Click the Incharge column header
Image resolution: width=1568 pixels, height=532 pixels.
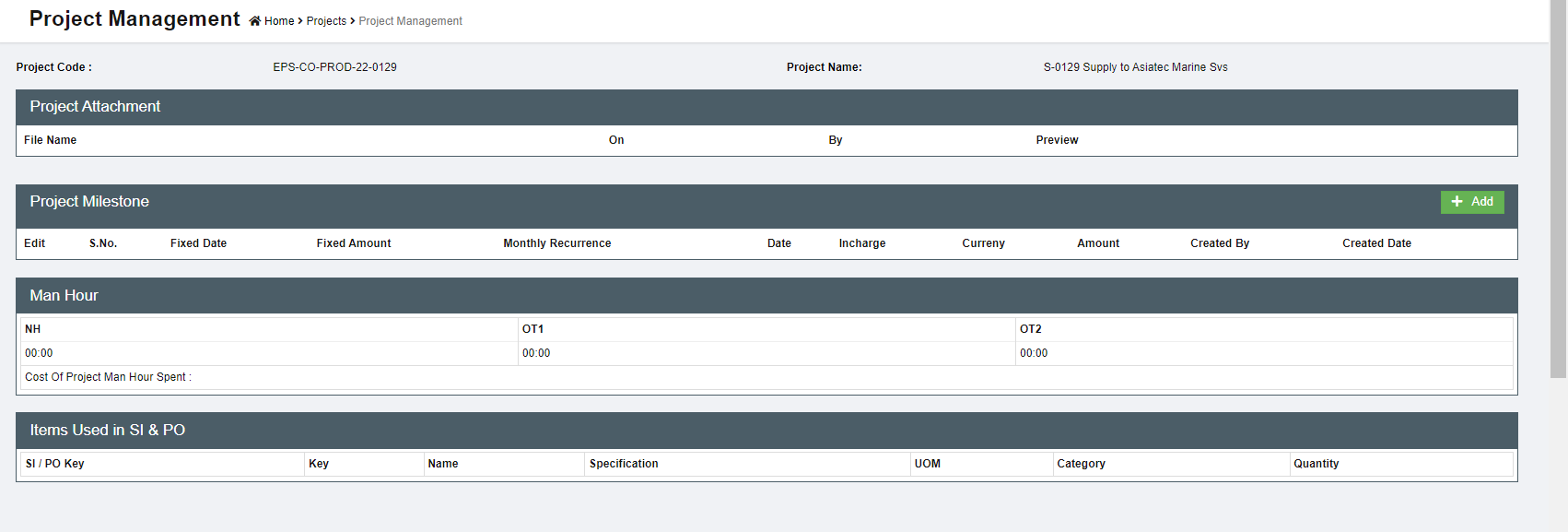(861, 243)
